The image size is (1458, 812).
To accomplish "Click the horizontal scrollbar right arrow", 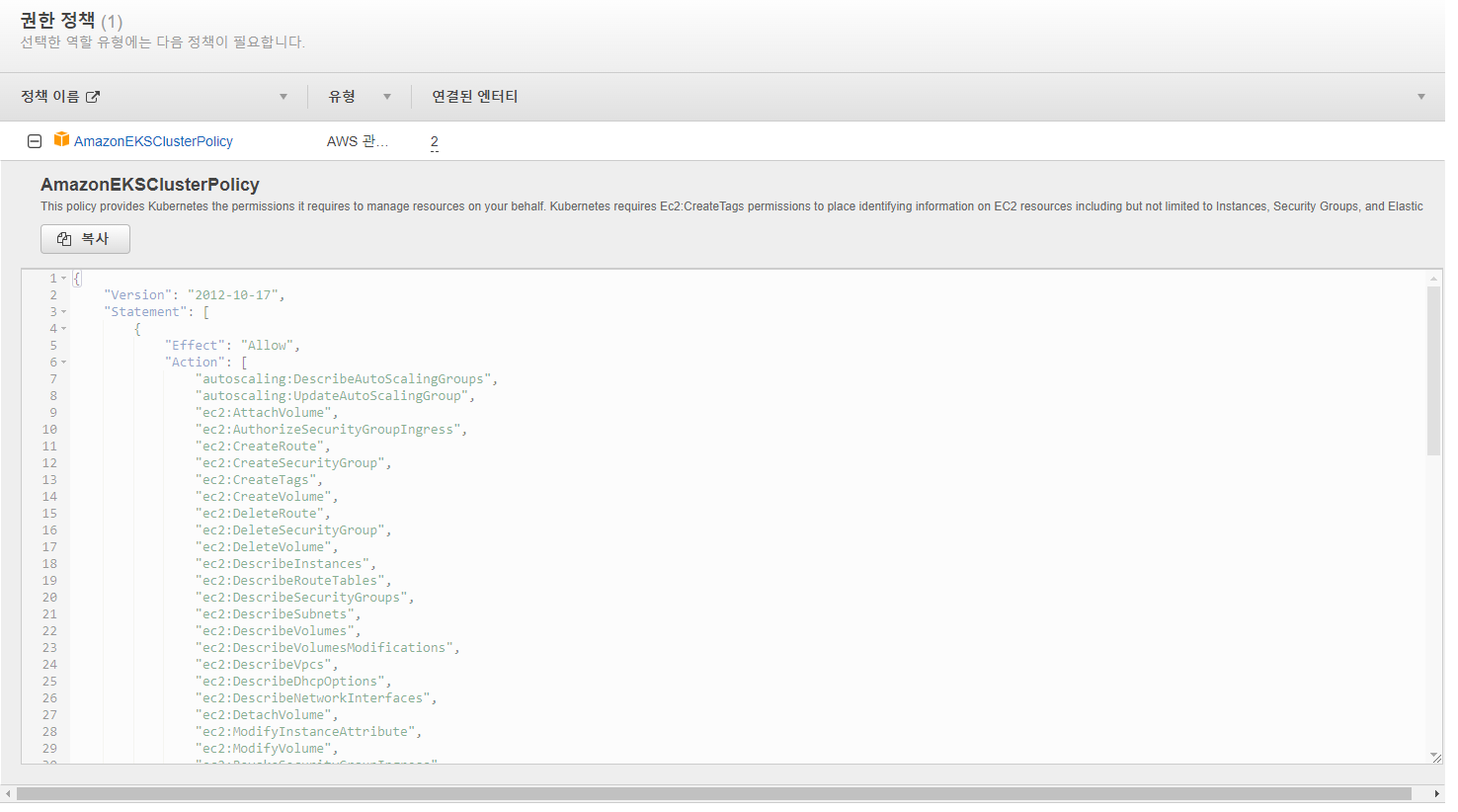I will click(x=1436, y=794).
